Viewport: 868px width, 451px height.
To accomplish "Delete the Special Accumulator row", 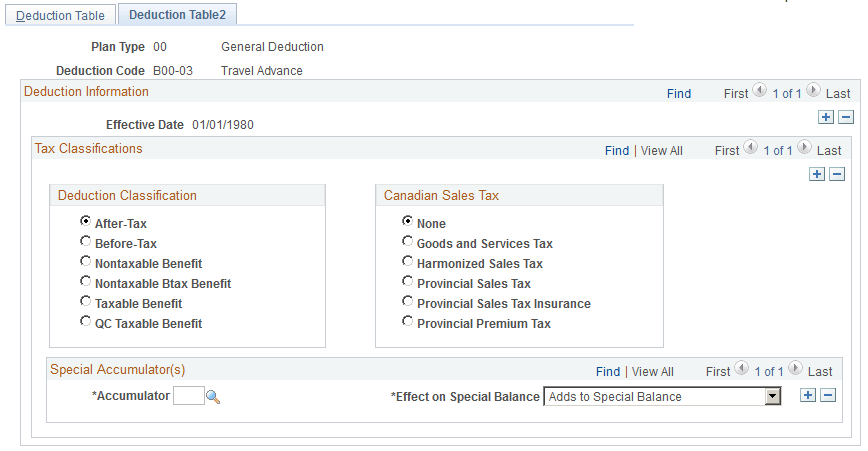I will [828, 395].
